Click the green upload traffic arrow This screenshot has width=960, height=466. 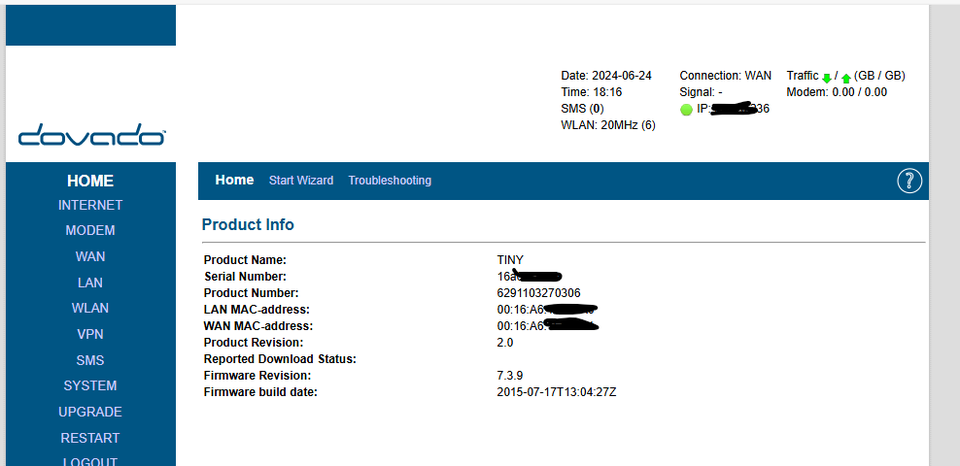846,77
